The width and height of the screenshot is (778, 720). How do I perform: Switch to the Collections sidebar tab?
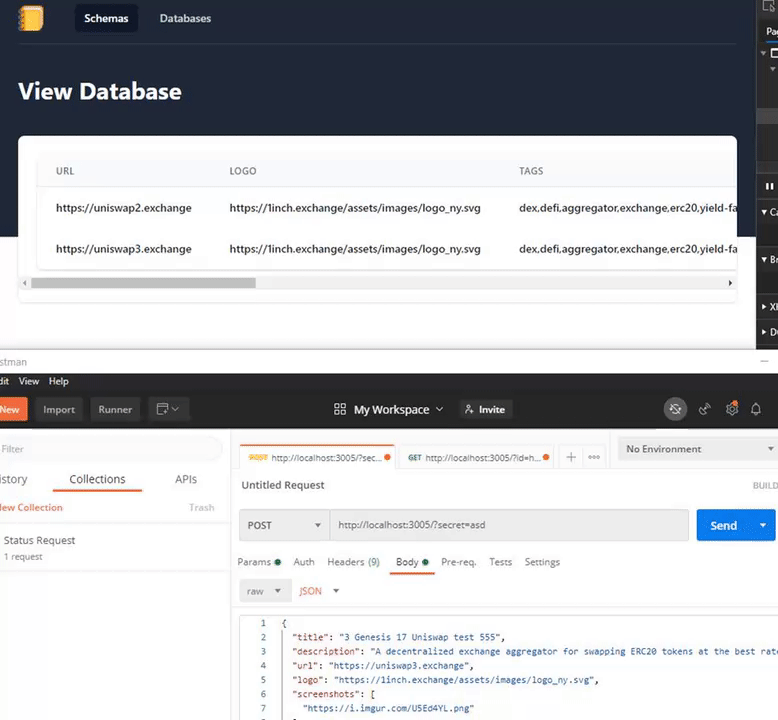click(97, 479)
